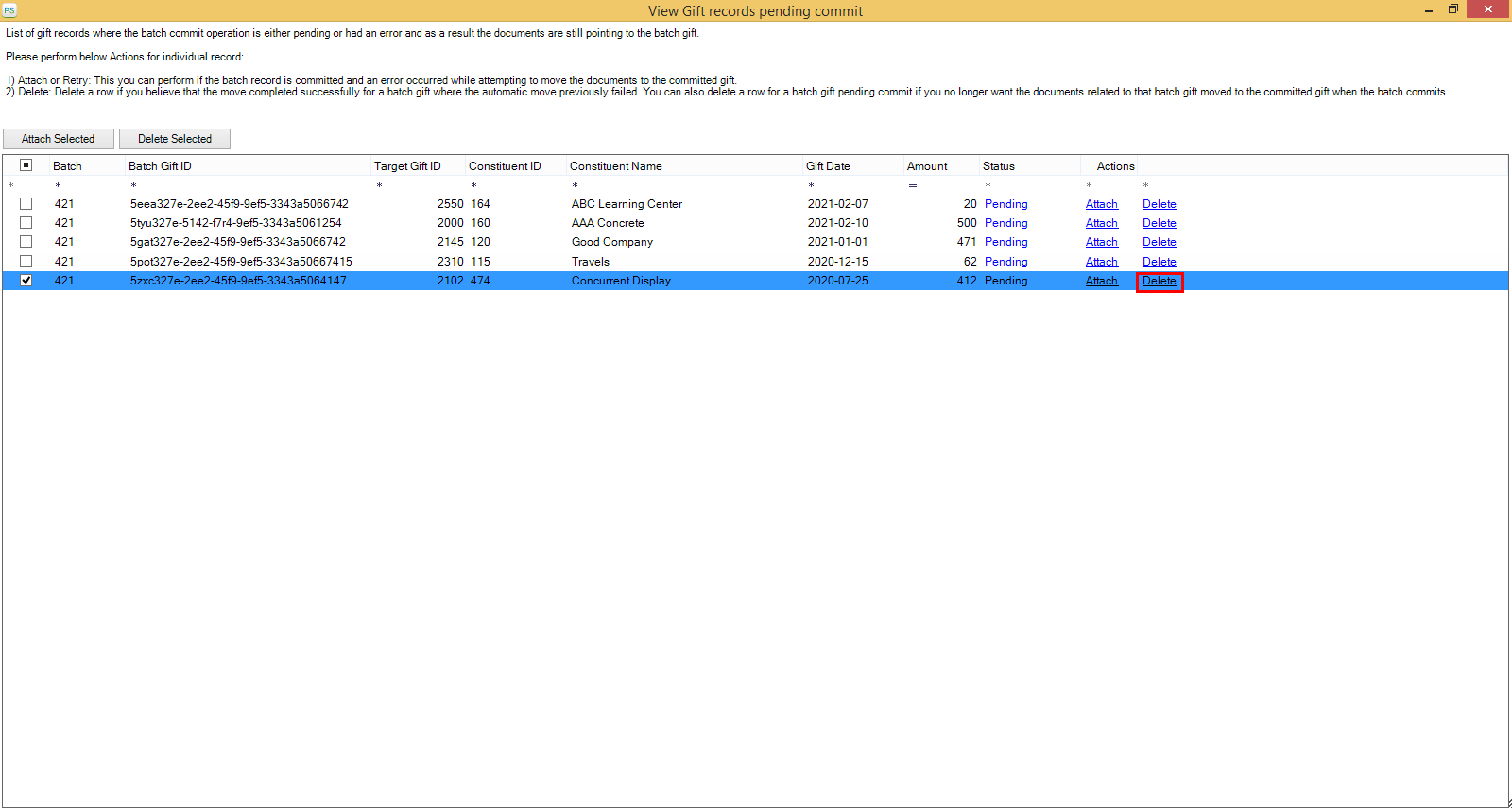Sort by the Target Gift ID column header
Screen dimensions: 1512x808
pos(407,166)
